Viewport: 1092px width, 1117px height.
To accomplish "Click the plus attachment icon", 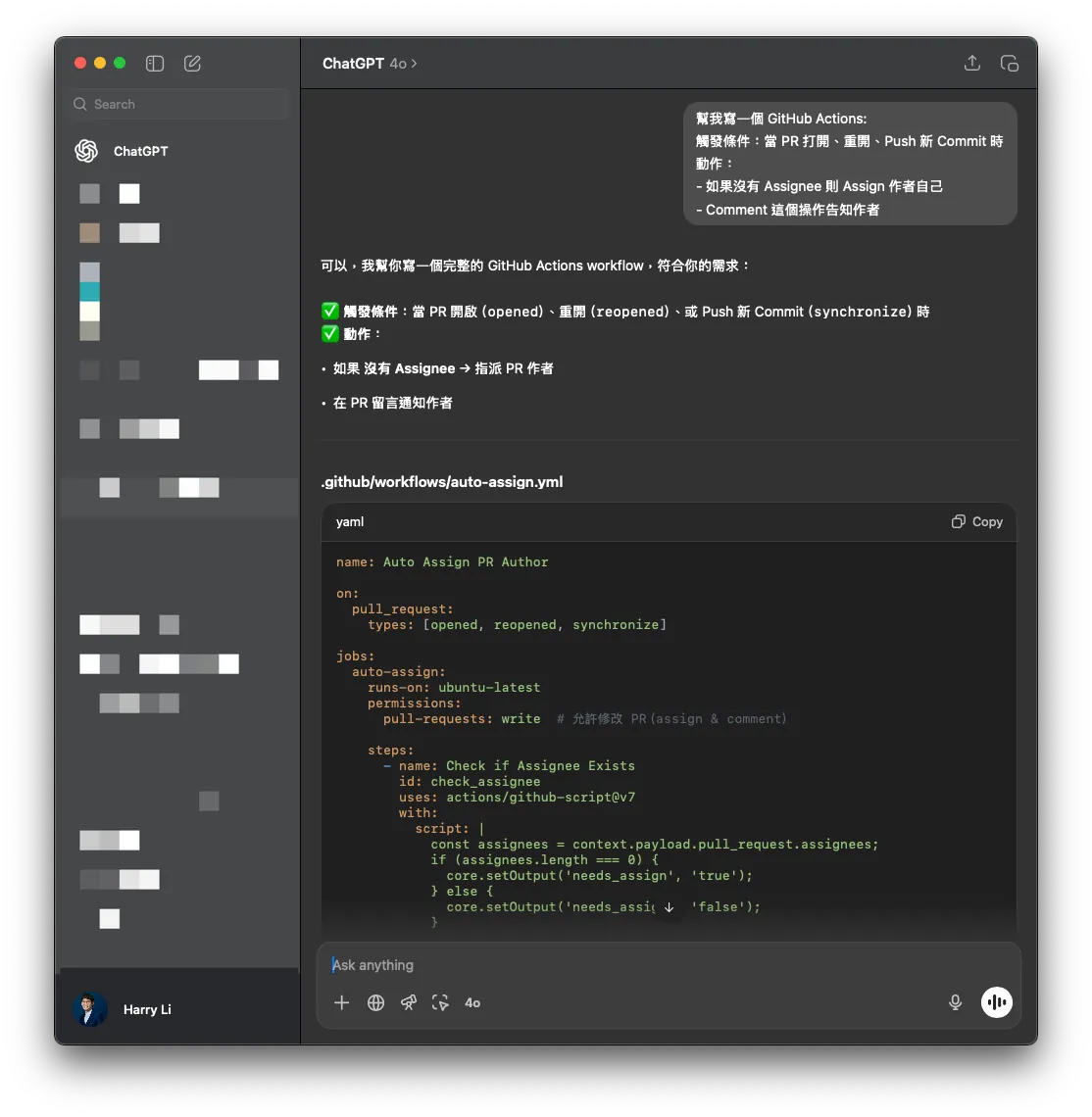I will (x=342, y=1002).
